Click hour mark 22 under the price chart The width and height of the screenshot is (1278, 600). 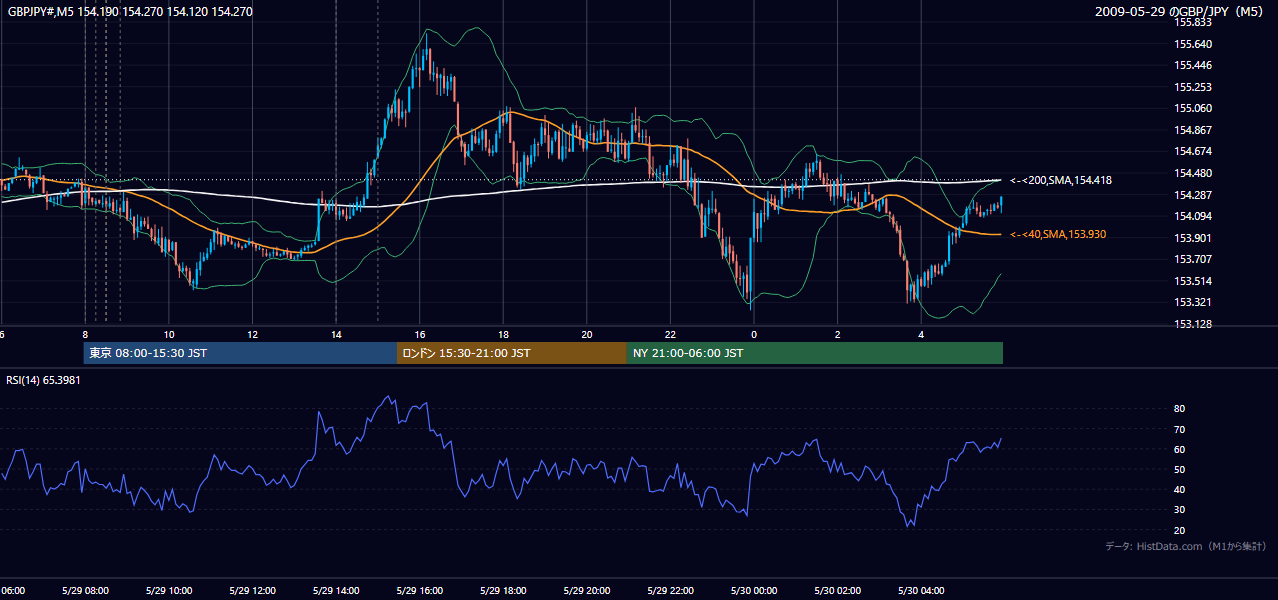(x=671, y=335)
